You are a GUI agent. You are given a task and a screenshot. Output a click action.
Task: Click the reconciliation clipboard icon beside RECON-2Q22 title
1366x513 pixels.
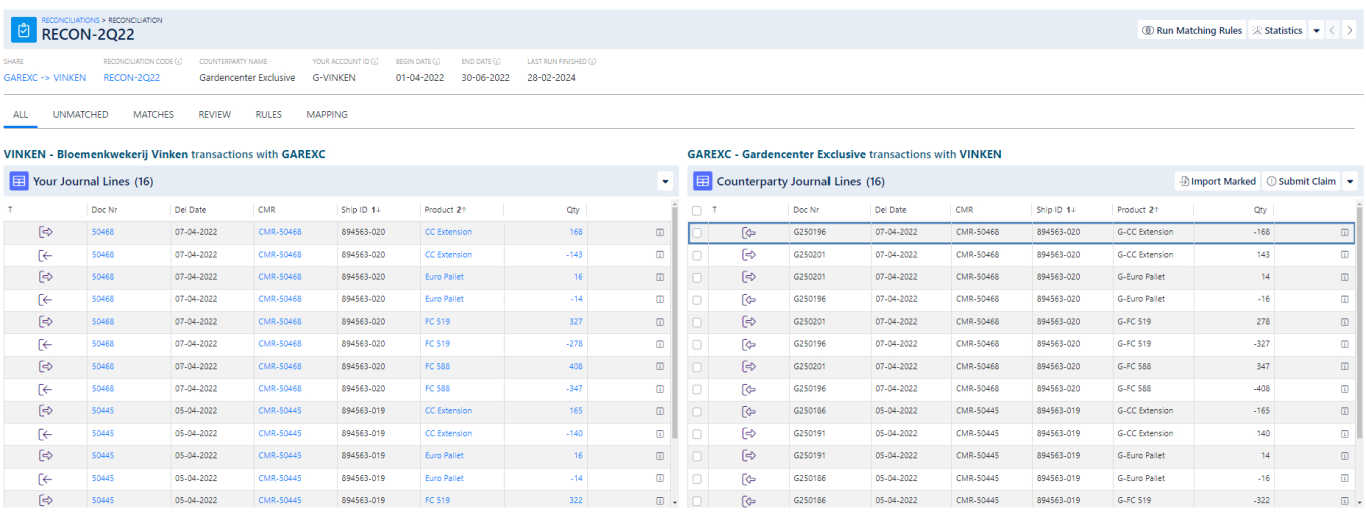(x=24, y=30)
